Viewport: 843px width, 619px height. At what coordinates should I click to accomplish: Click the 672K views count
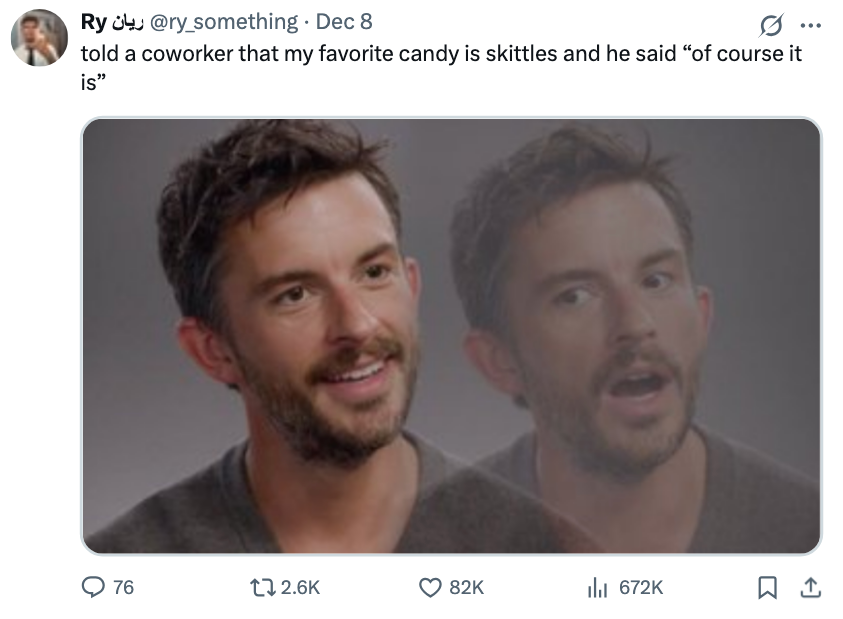[x=641, y=588]
